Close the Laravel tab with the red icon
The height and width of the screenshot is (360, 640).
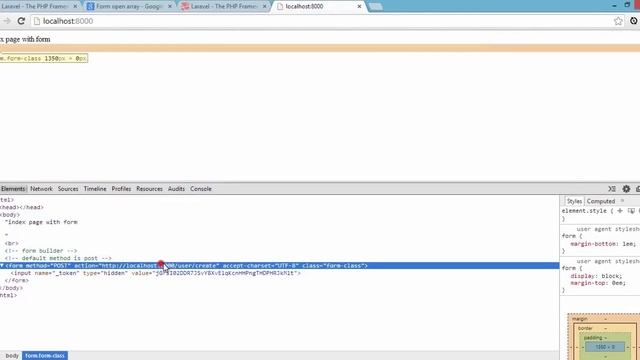[264, 7]
